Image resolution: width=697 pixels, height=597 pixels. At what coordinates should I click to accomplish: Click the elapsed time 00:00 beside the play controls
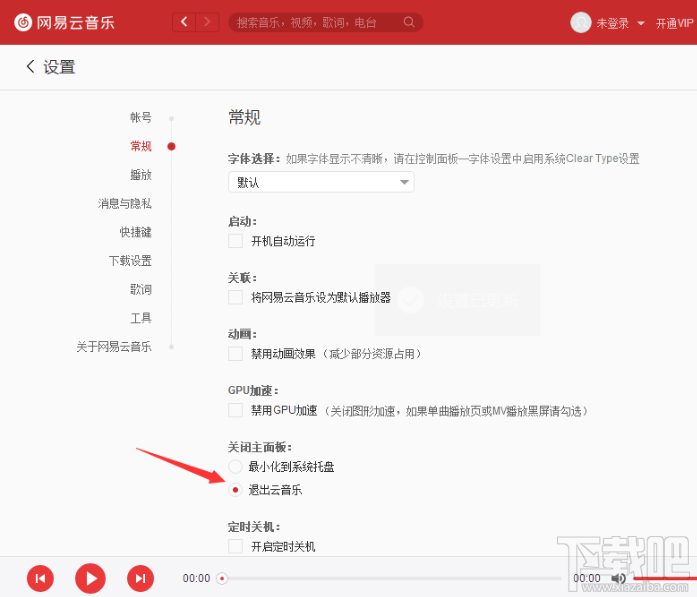point(196,578)
